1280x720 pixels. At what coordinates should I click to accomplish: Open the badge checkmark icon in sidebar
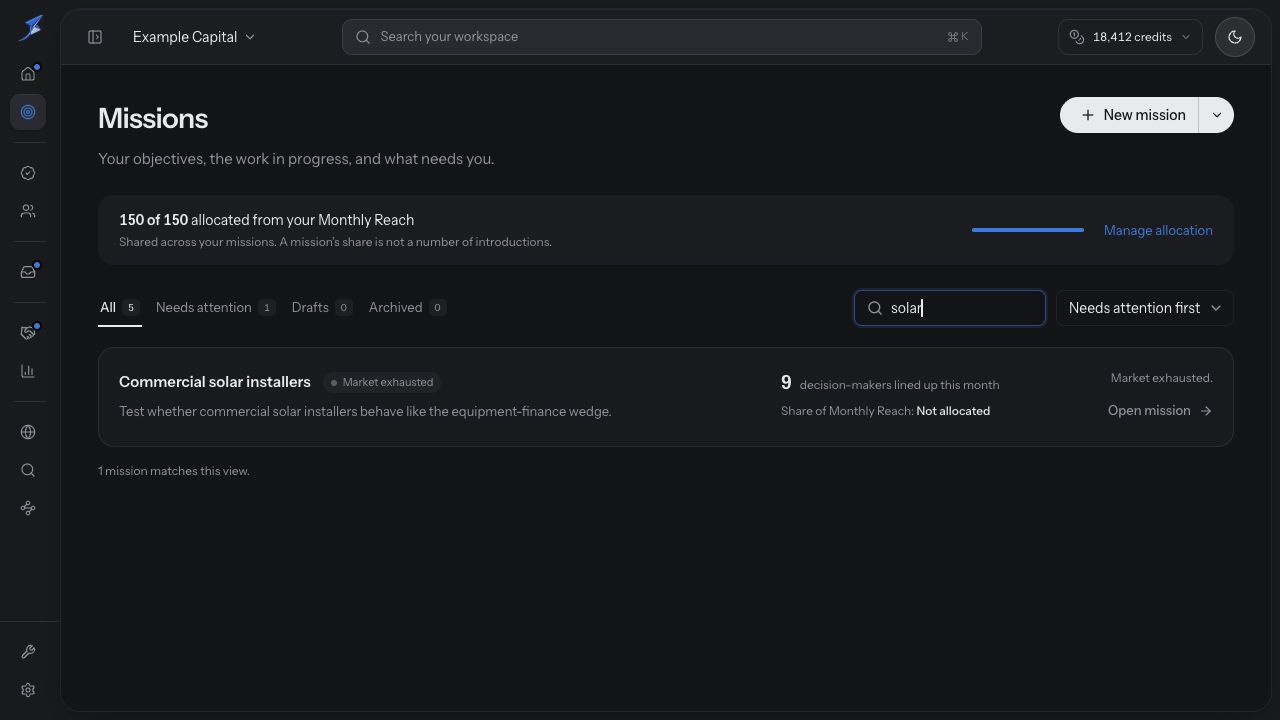coord(28,173)
